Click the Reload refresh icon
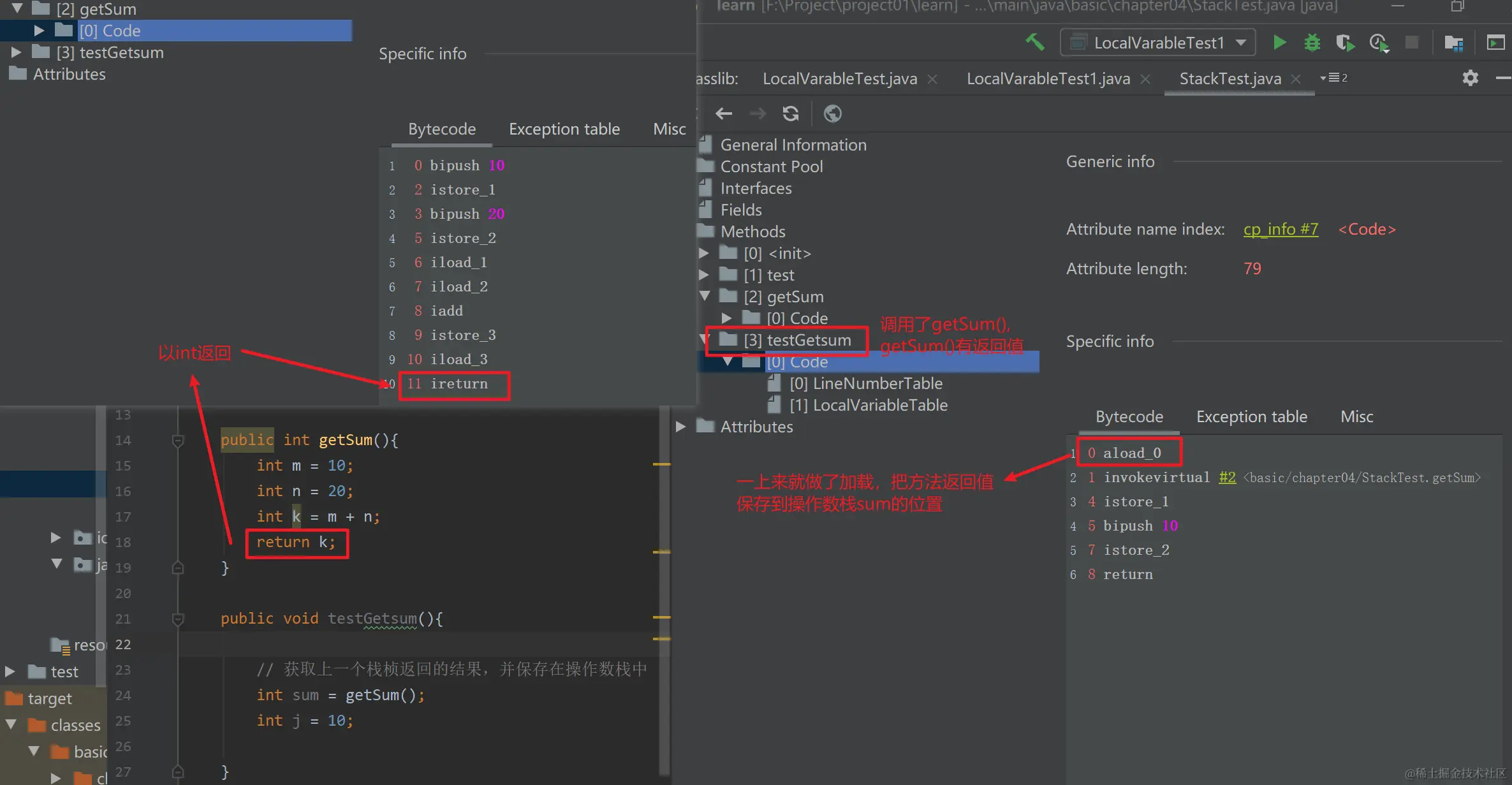Image resolution: width=1512 pixels, height=785 pixels. coord(791,114)
